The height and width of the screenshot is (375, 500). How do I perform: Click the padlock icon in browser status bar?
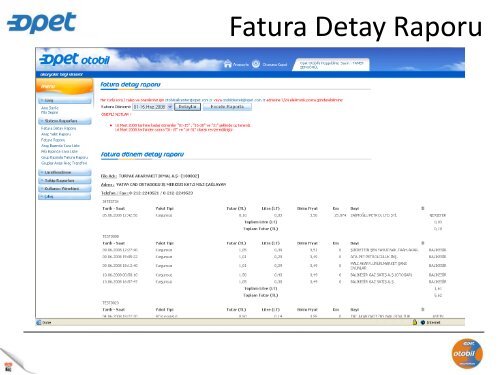coord(415,322)
